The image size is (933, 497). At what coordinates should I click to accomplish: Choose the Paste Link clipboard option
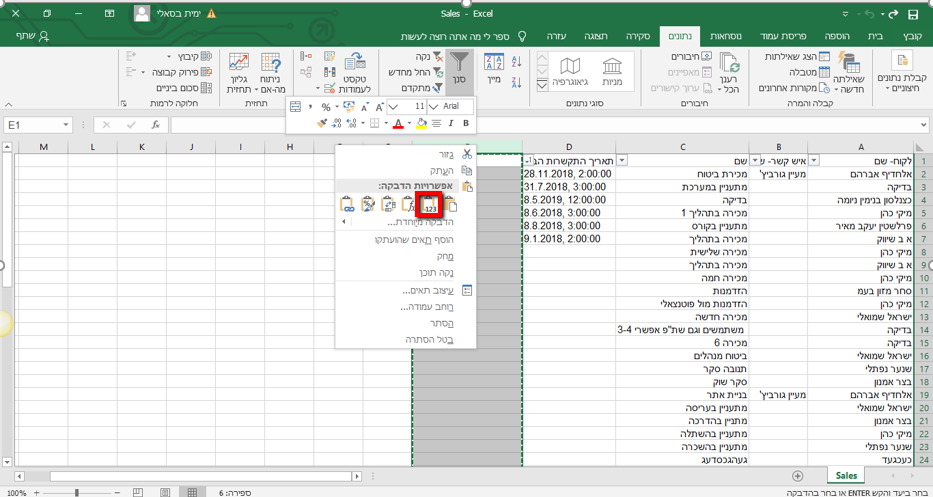pyautogui.click(x=347, y=204)
